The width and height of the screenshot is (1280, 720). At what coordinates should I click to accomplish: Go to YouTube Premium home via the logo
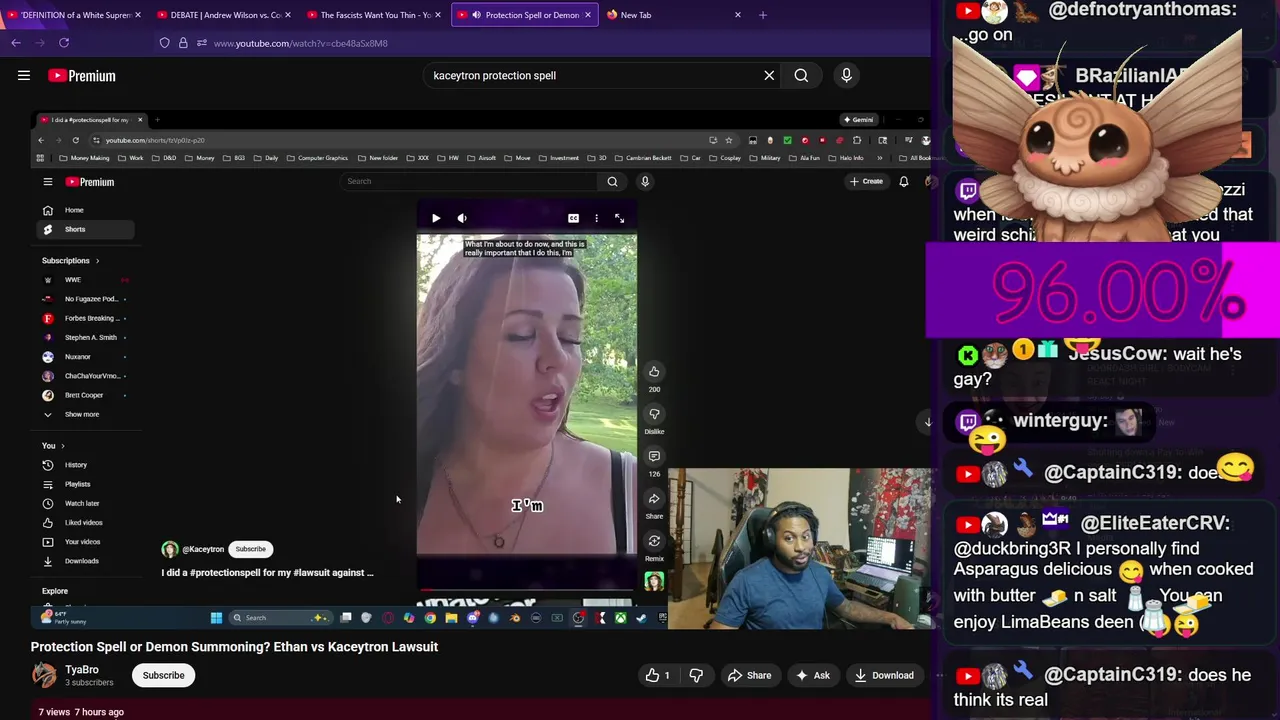point(82,75)
